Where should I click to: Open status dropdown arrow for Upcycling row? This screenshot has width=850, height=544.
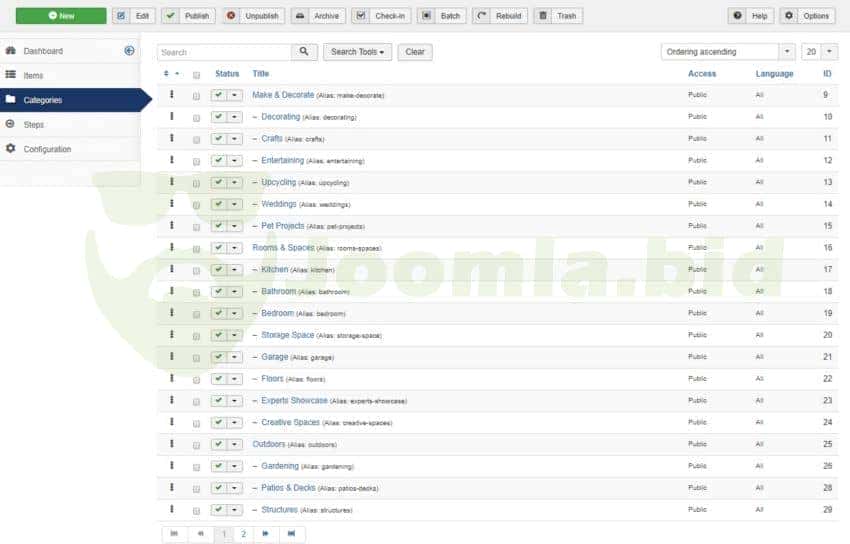(234, 183)
